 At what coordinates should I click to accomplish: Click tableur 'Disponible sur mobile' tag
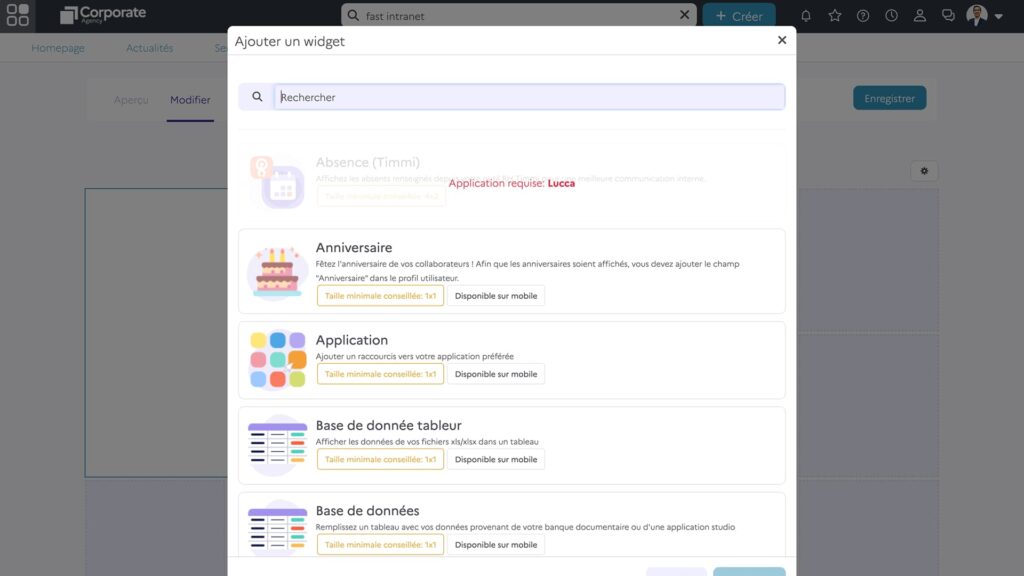click(x=496, y=459)
